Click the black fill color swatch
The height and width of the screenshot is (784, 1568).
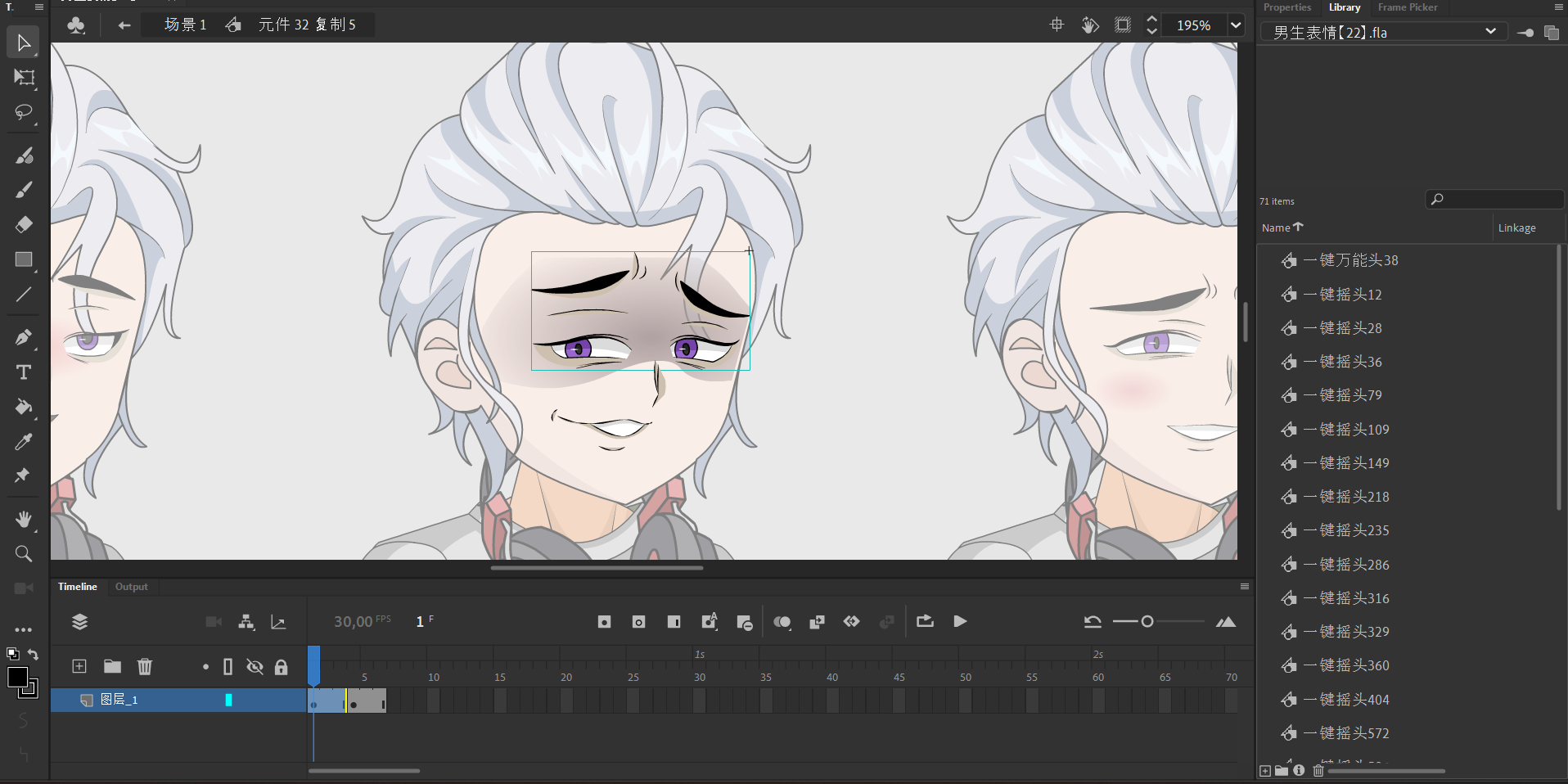tap(17, 677)
